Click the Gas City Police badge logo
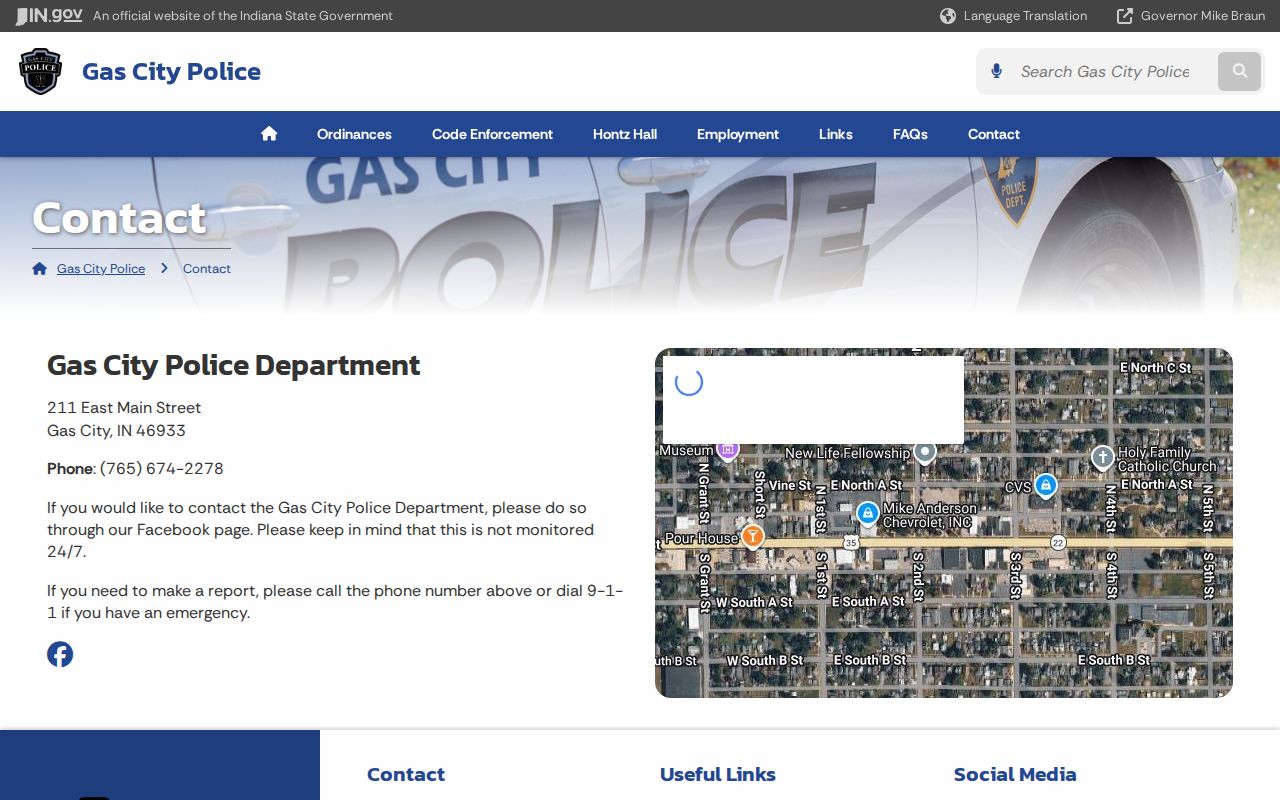 tap(41, 71)
